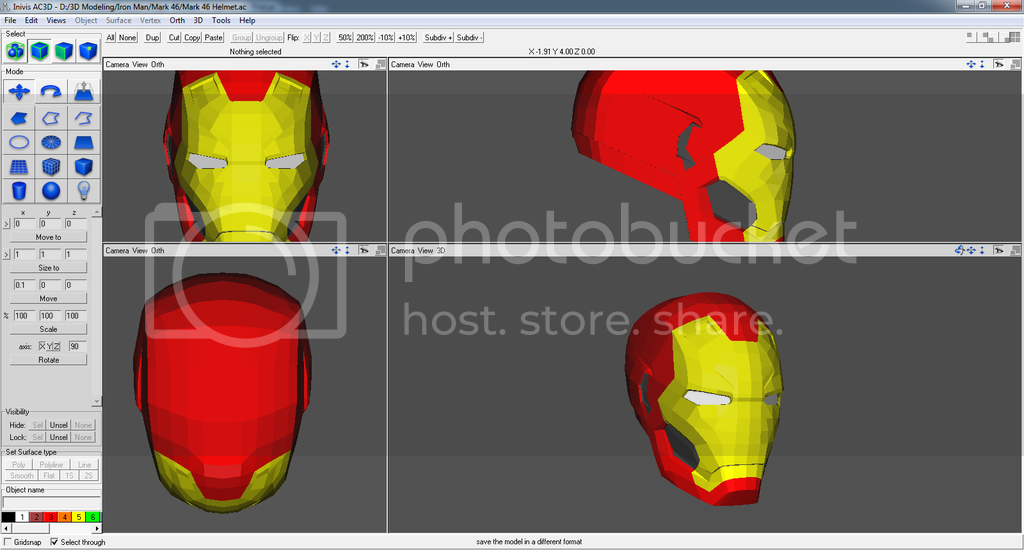1024x550 pixels.
Task: Open the Orth menu in menu bar
Action: point(177,20)
